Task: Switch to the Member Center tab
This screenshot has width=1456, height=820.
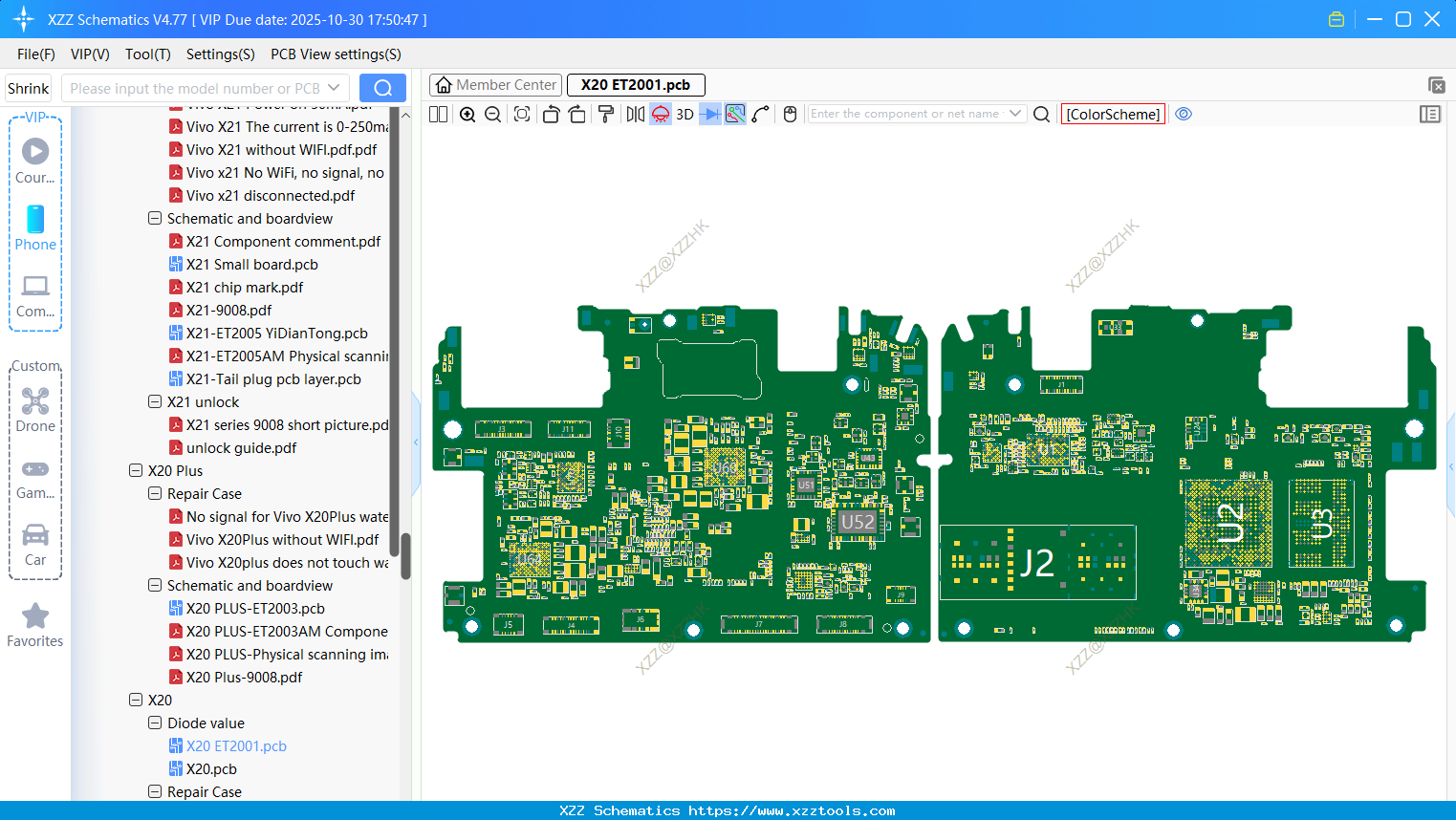Action: pyautogui.click(x=495, y=85)
